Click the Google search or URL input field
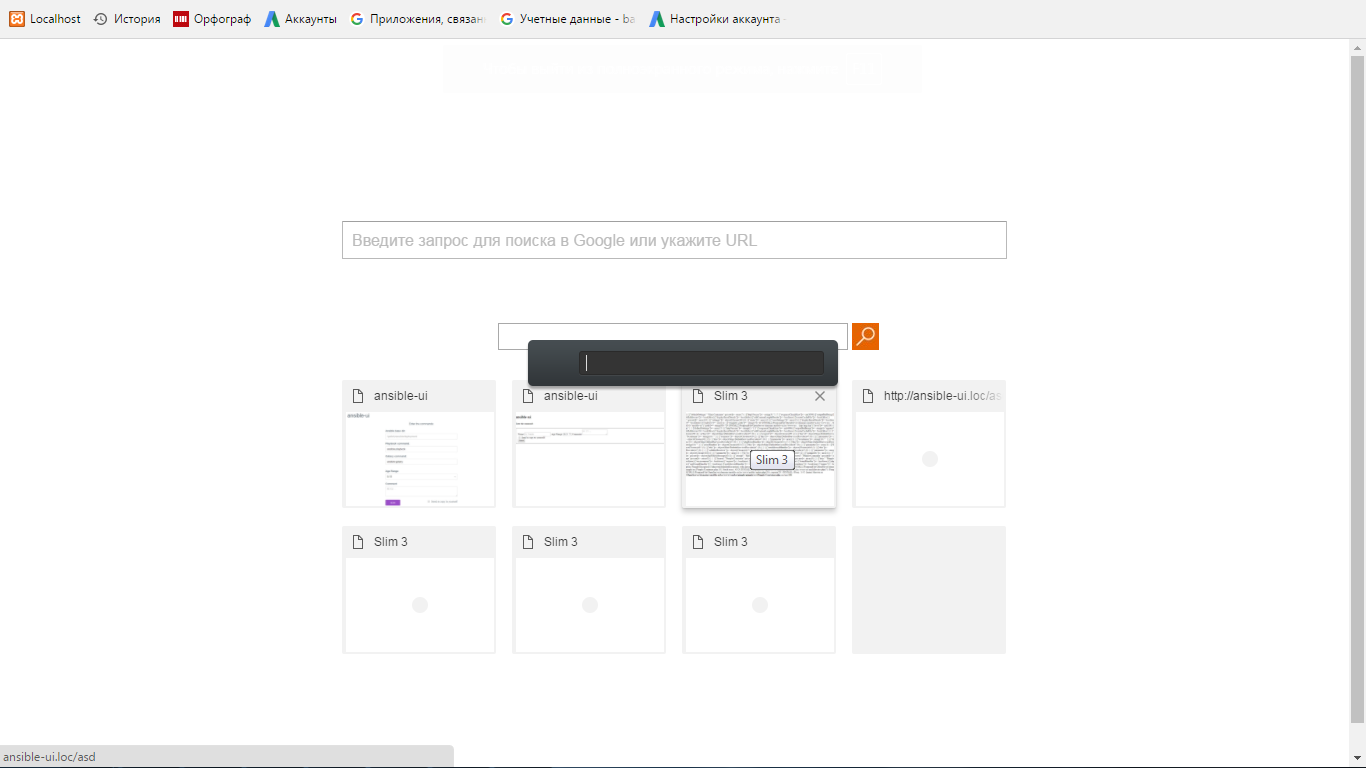 (x=673, y=240)
